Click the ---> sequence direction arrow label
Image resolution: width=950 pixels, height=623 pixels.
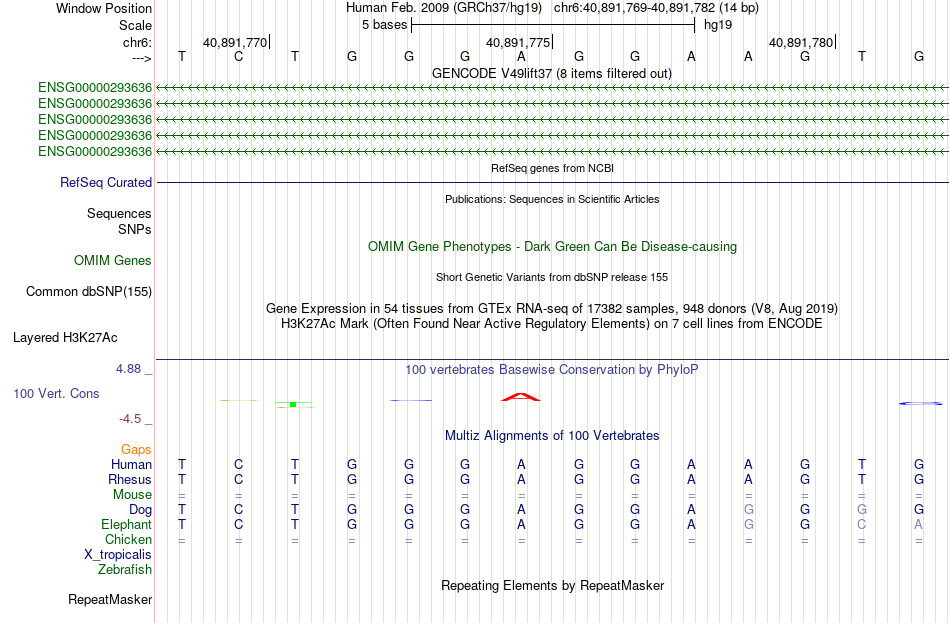141,58
